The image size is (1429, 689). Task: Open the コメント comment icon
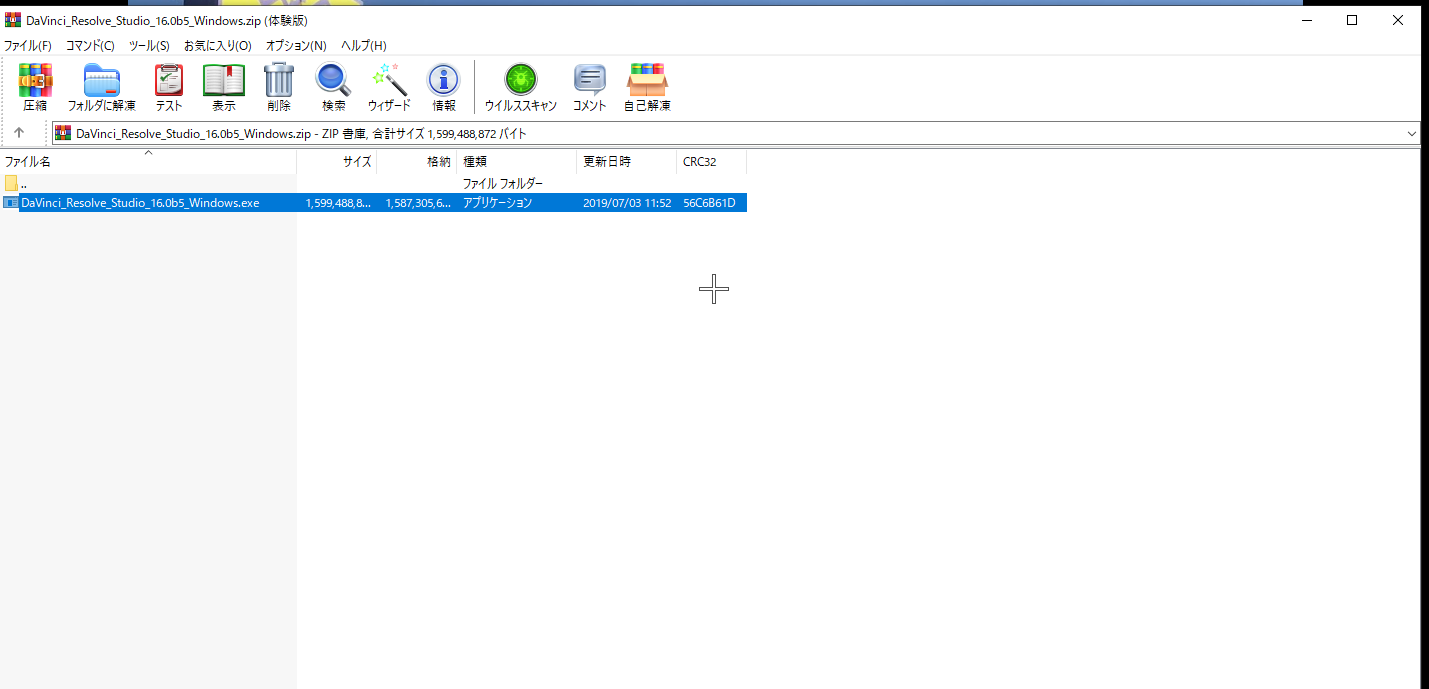(x=589, y=86)
